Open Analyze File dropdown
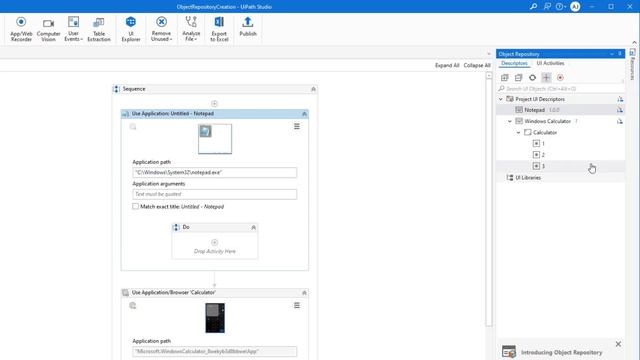The width and height of the screenshot is (640, 360). [x=191, y=29]
